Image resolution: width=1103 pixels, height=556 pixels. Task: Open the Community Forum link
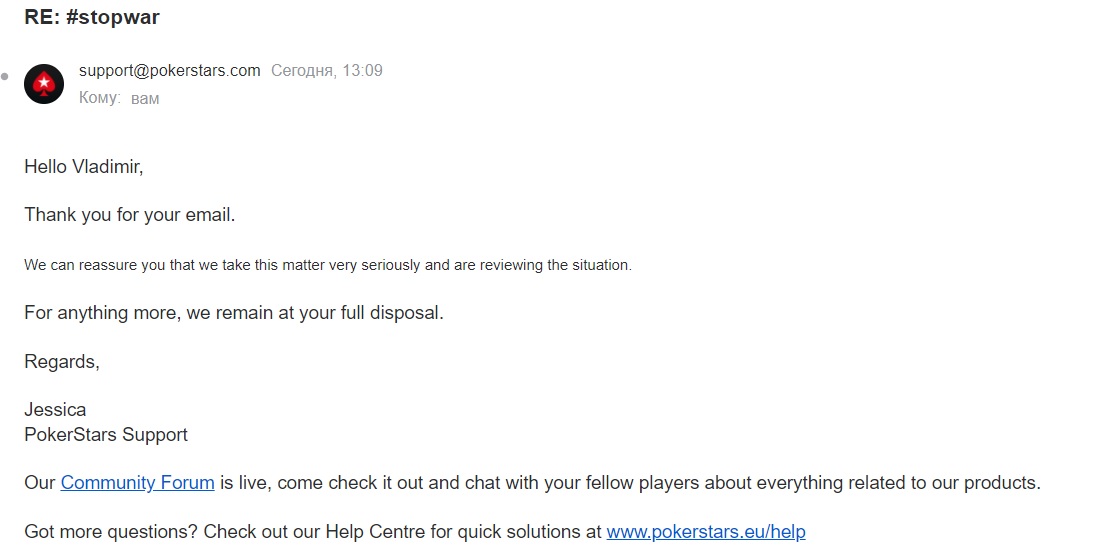137,483
